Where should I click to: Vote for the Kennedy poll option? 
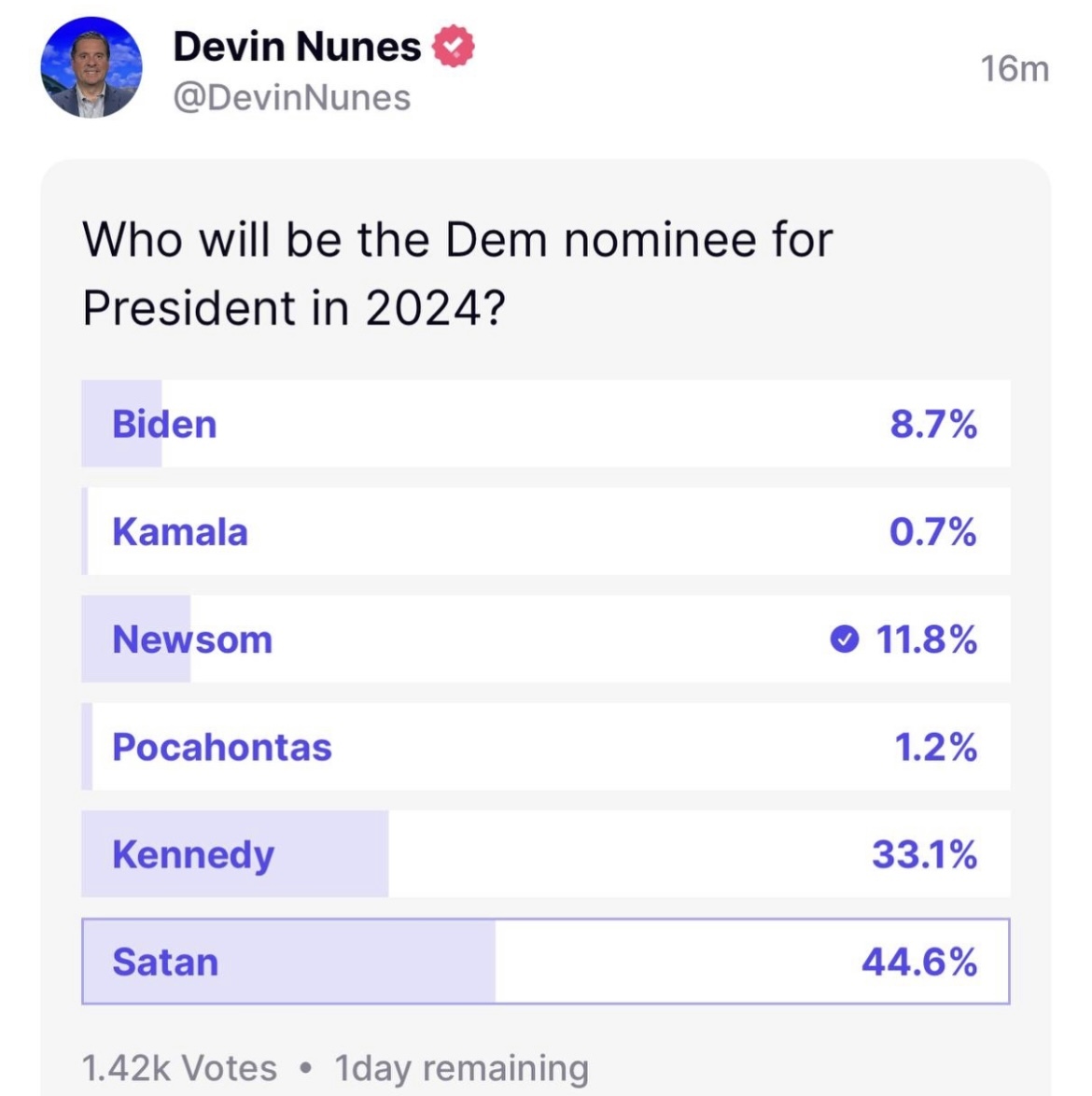[193, 855]
